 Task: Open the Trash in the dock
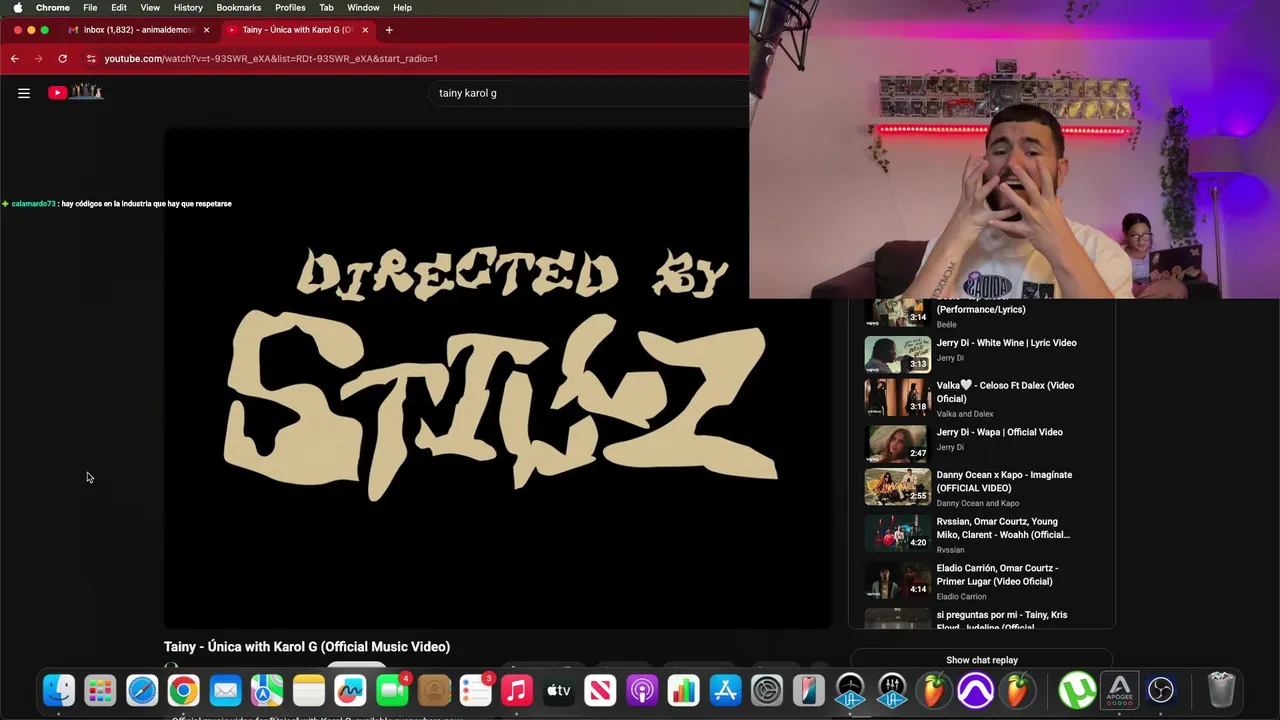point(1221,690)
